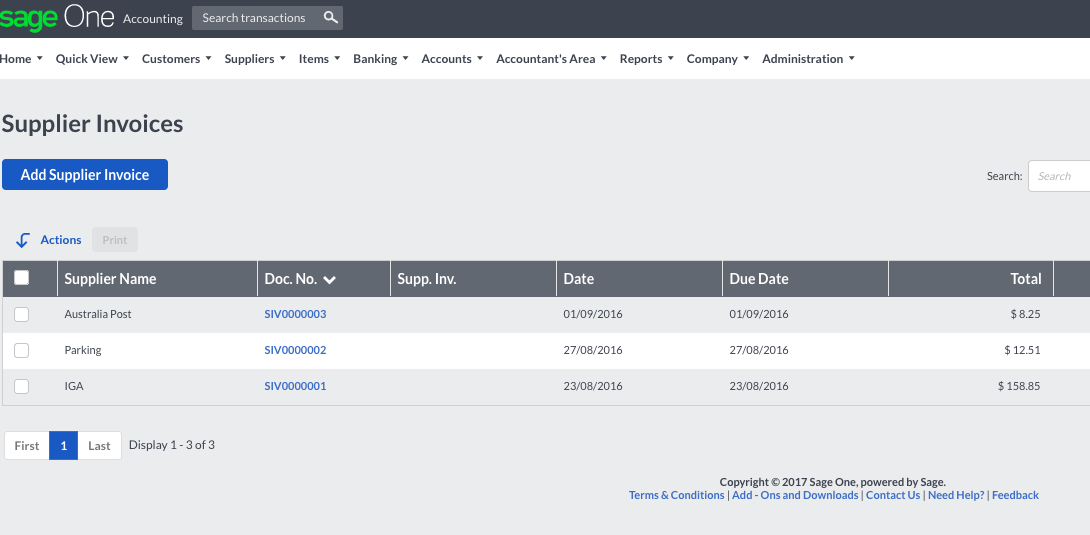Open the Home dropdown menu
This screenshot has height=535, width=1090.
(x=22, y=59)
